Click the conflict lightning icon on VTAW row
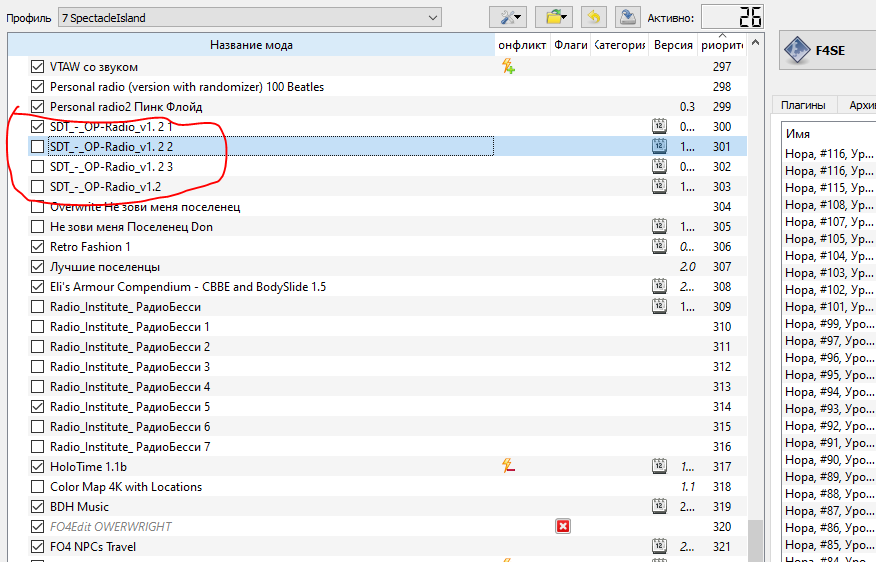Image resolution: width=876 pixels, height=562 pixels. [x=508, y=67]
